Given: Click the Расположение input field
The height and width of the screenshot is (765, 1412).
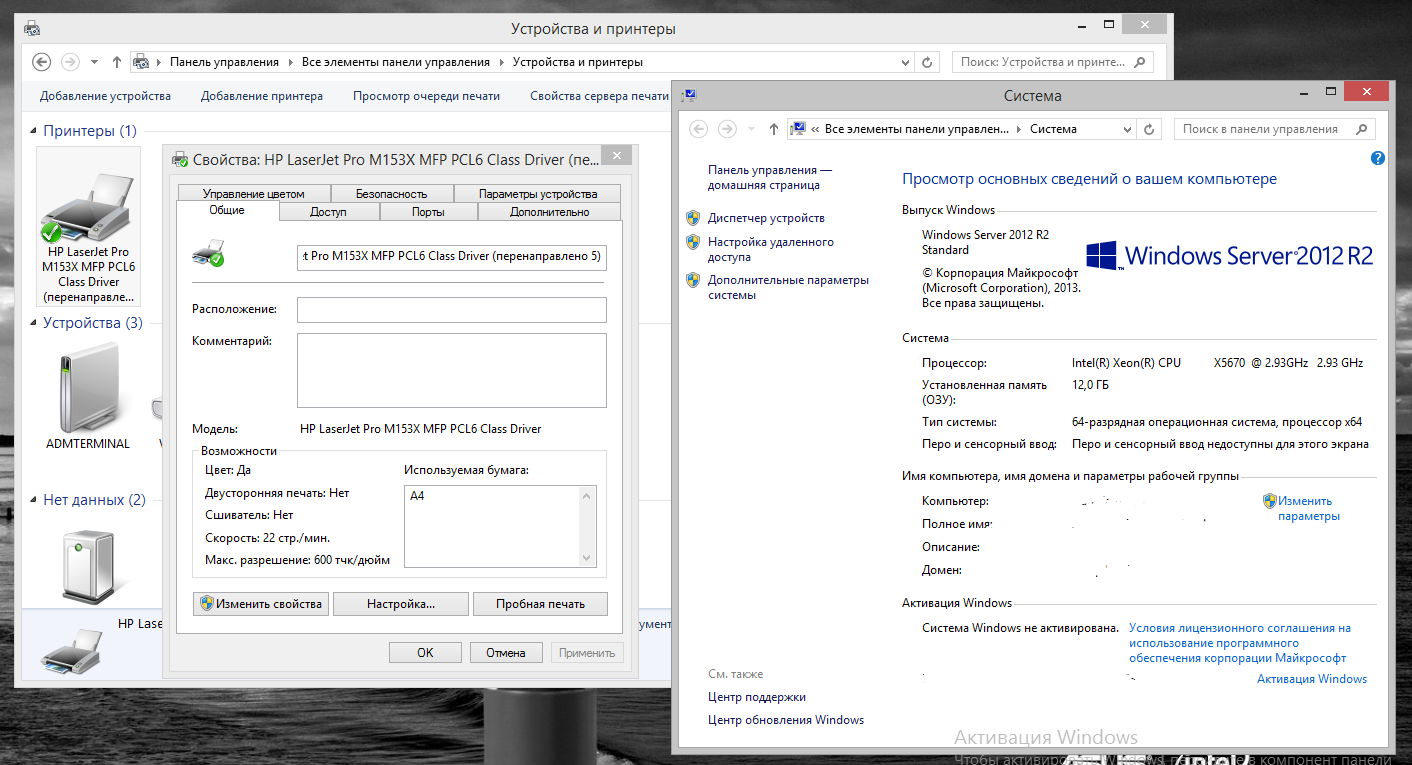Looking at the screenshot, I should tap(451, 310).
